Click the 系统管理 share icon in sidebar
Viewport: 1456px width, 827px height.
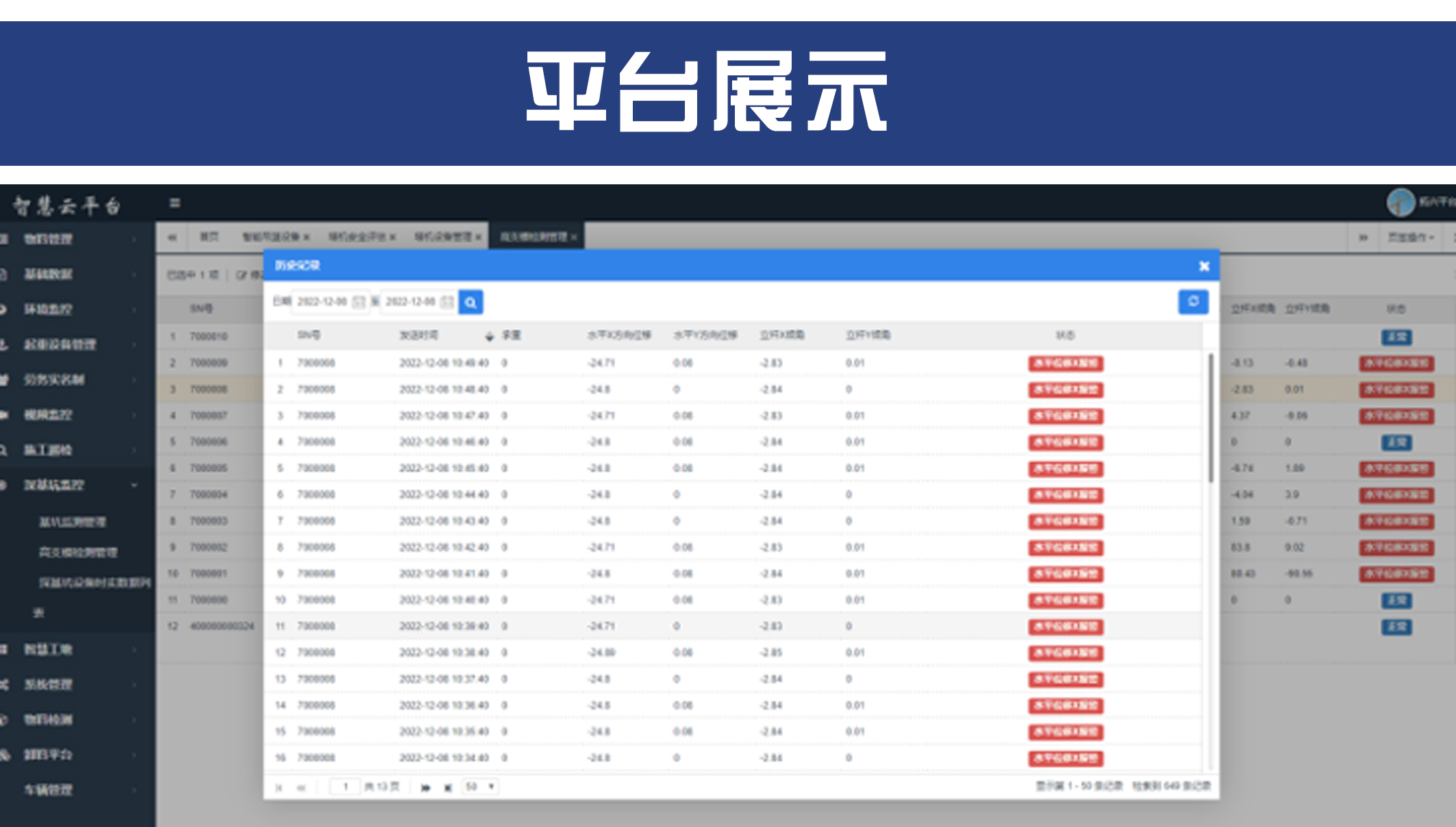(x=4, y=684)
